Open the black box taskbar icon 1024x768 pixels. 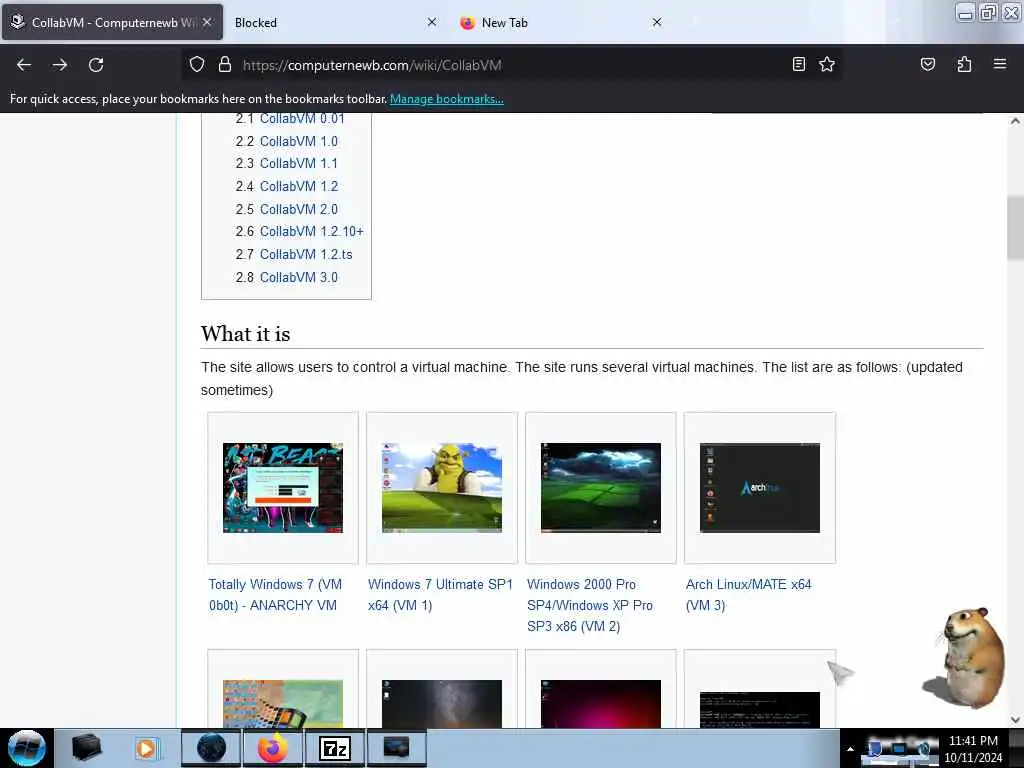coord(86,748)
